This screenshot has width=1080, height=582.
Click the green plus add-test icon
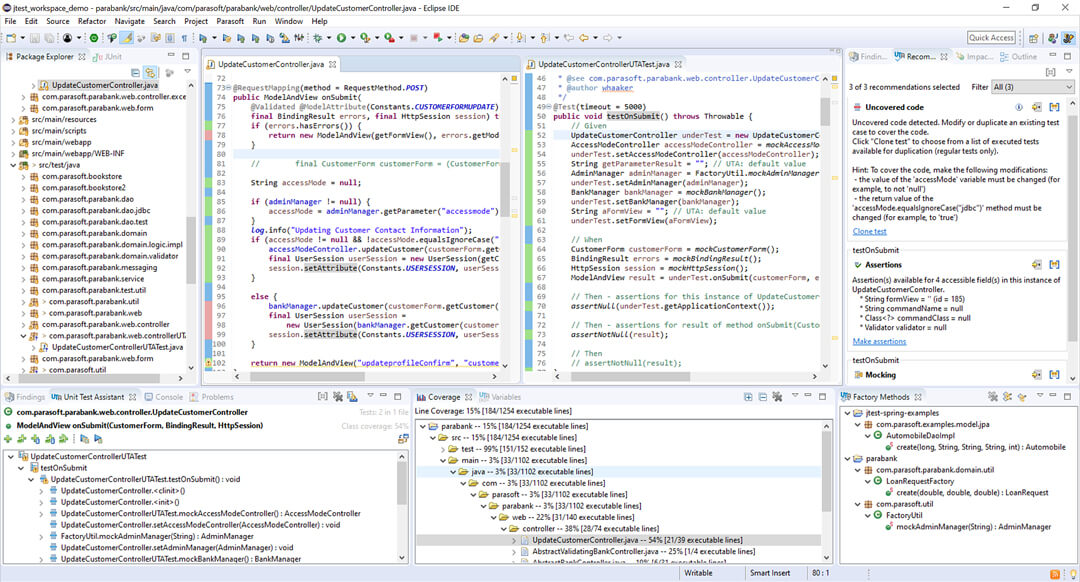(x=8, y=439)
